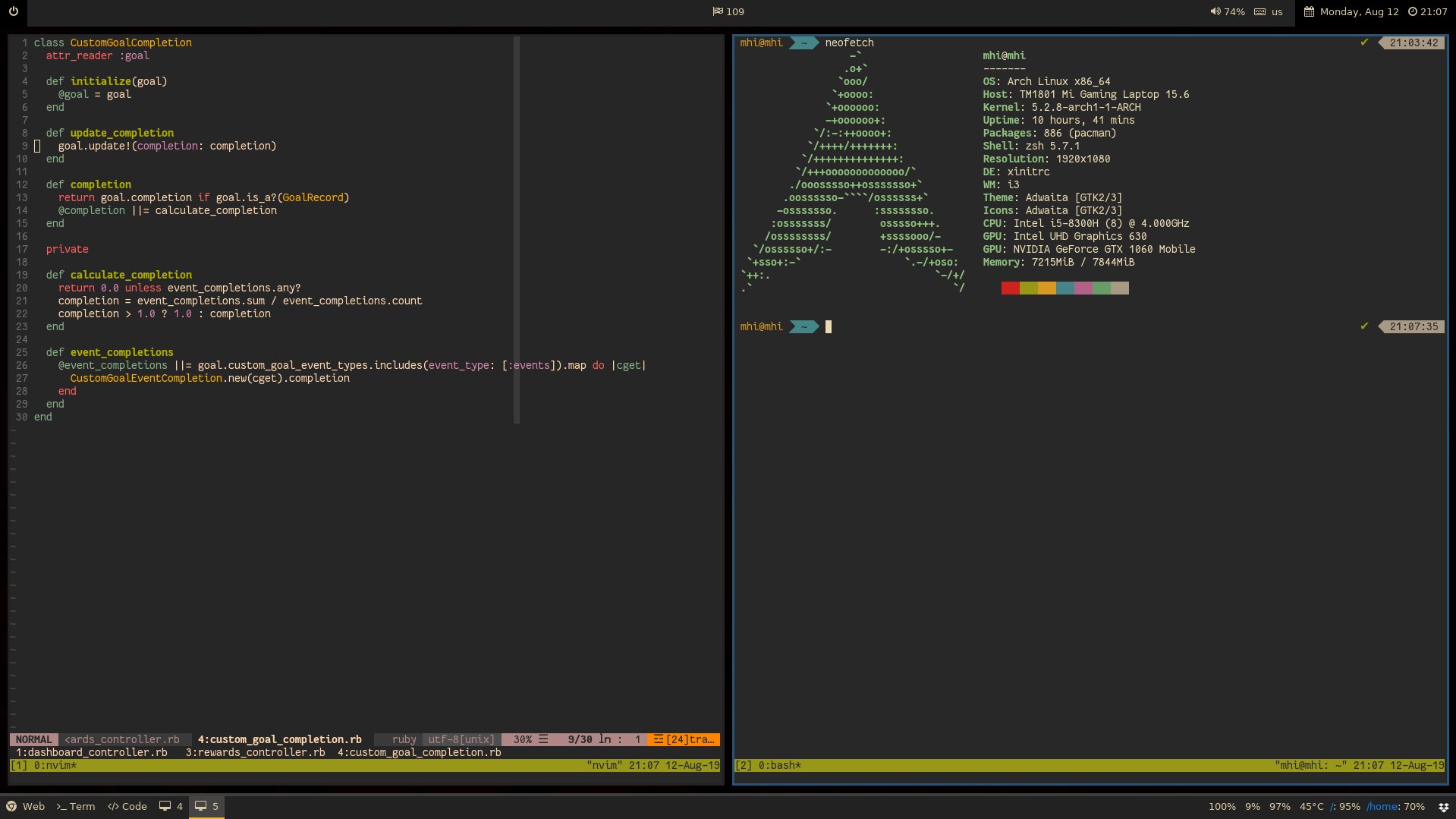Click the nvim vertical colorcolumn bar
Screen dimensions: 1456x819
[517, 229]
